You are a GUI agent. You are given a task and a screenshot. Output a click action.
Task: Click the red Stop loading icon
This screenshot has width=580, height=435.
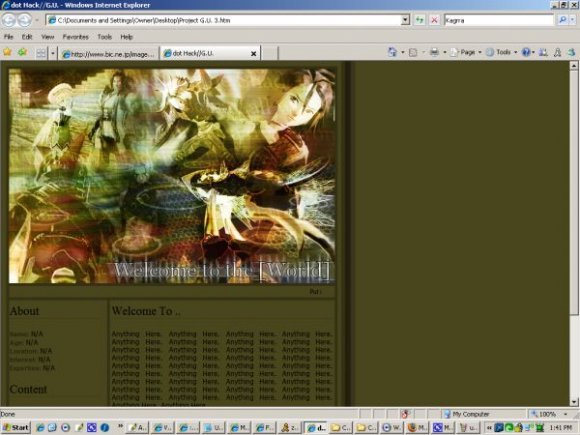coord(434,20)
